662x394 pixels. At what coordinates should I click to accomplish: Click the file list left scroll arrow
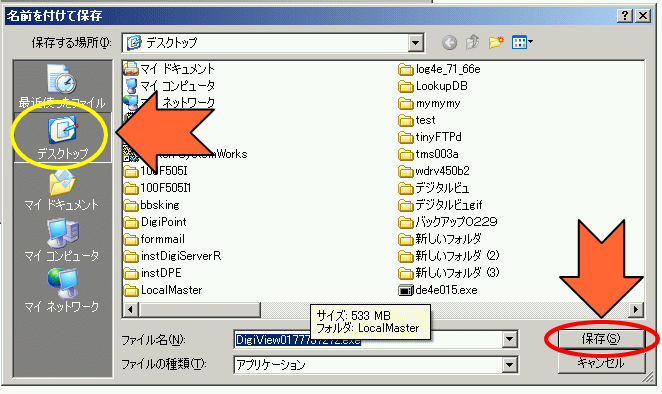pyautogui.click(x=130, y=310)
